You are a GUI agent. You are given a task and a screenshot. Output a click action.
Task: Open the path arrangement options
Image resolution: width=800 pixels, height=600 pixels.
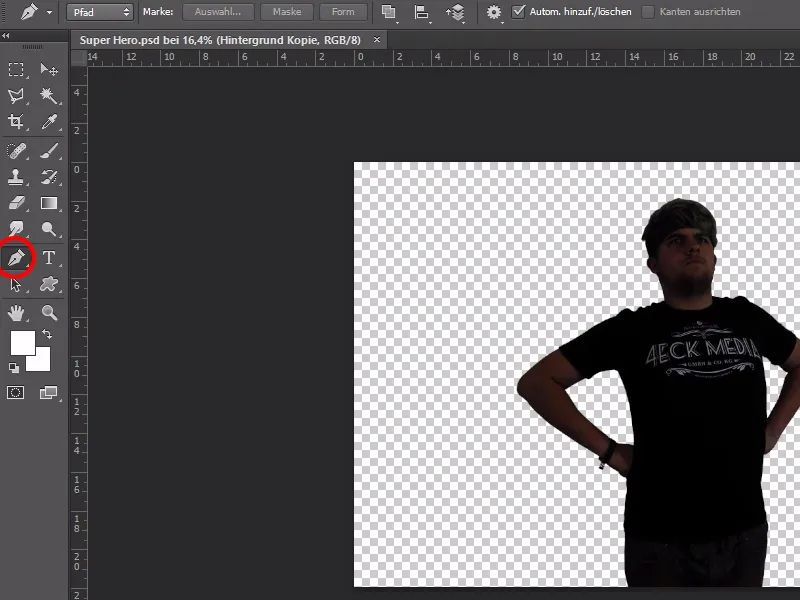pyautogui.click(x=455, y=12)
